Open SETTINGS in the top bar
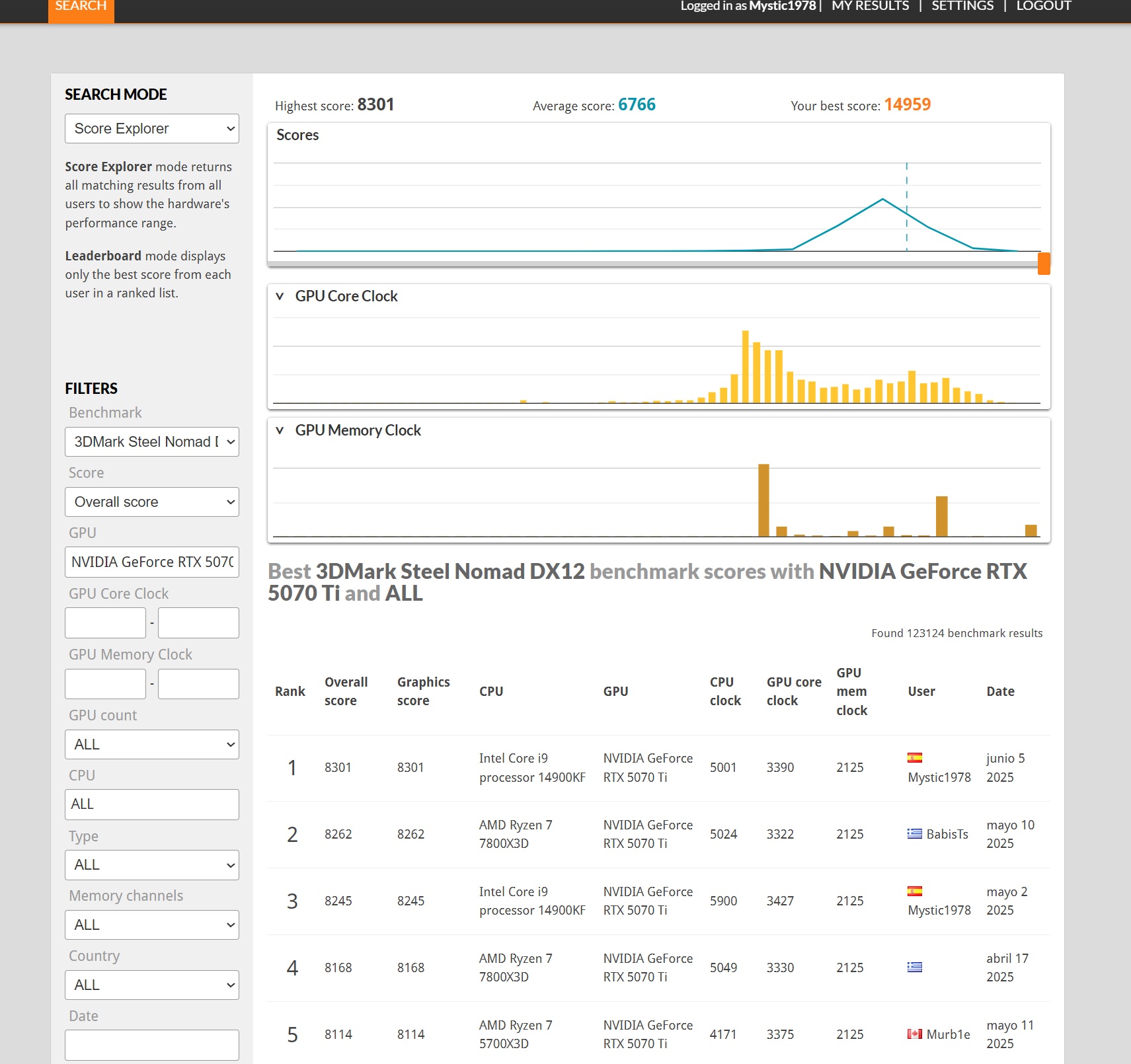This screenshot has width=1131, height=1064. (x=962, y=7)
